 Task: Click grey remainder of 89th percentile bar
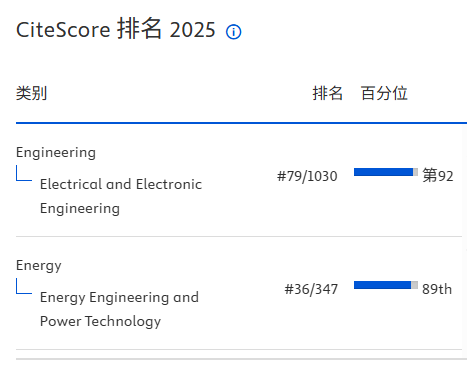coord(414,285)
